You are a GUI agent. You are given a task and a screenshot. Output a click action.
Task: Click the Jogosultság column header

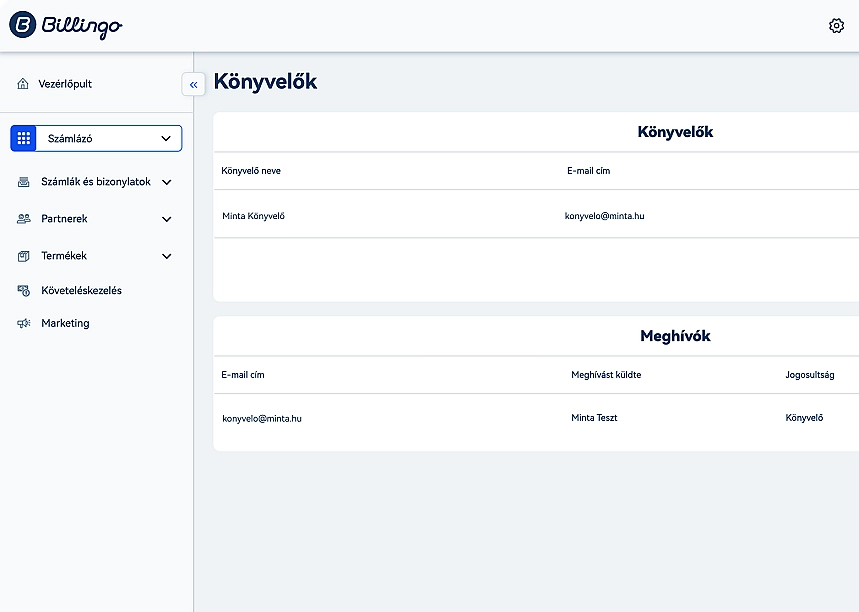pyautogui.click(x=810, y=375)
